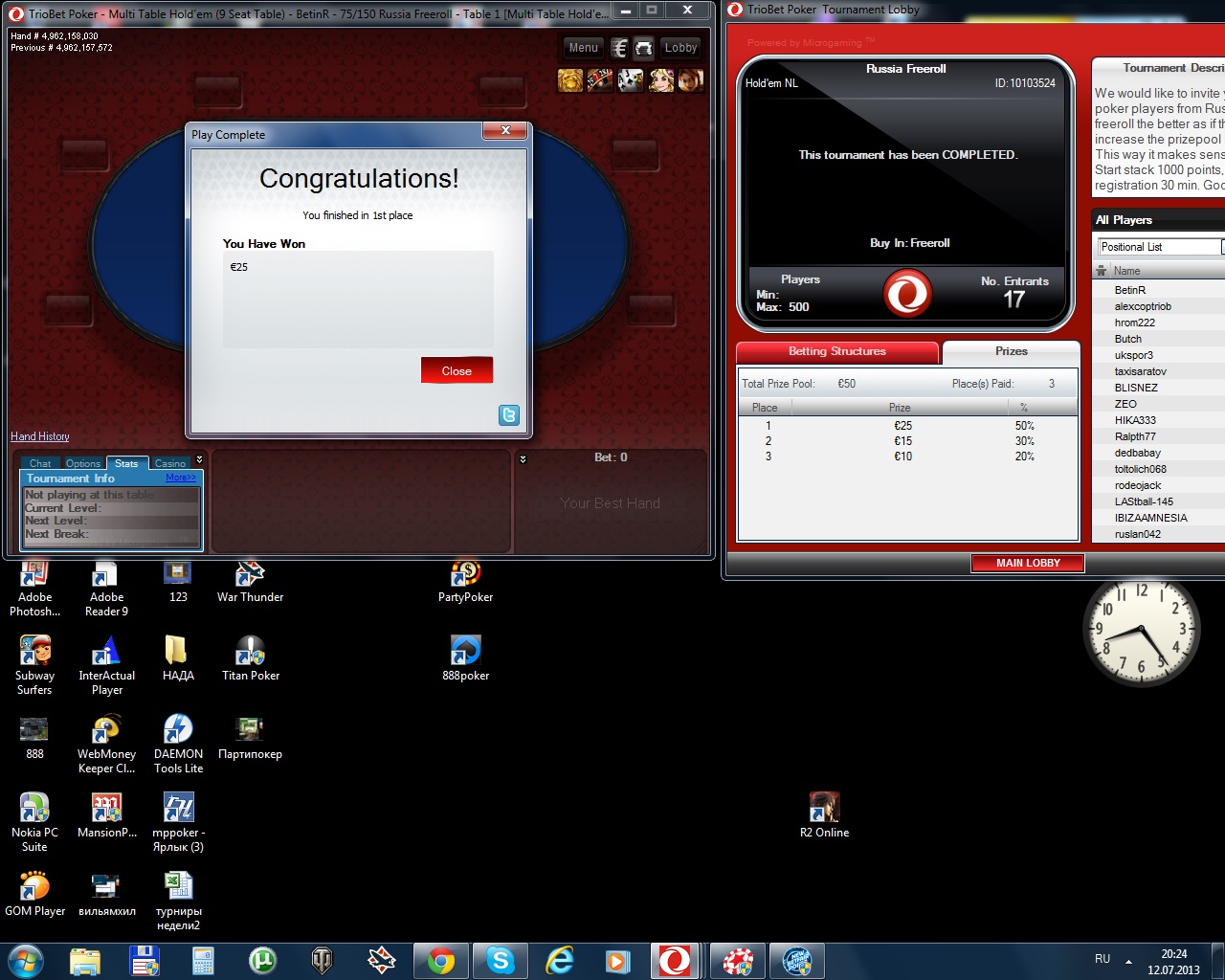
Task: Select player hrom222 in the list
Action: click(1135, 323)
